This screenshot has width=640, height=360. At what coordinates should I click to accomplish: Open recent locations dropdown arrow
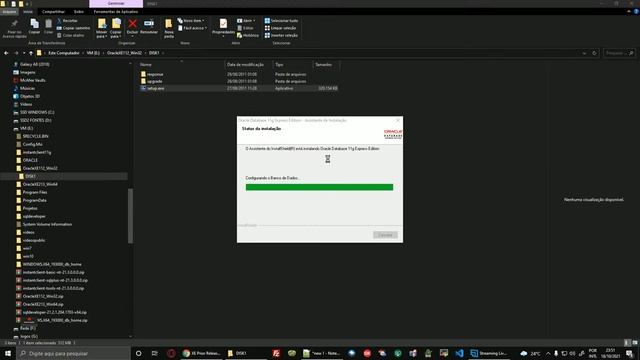[x=24, y=53]
